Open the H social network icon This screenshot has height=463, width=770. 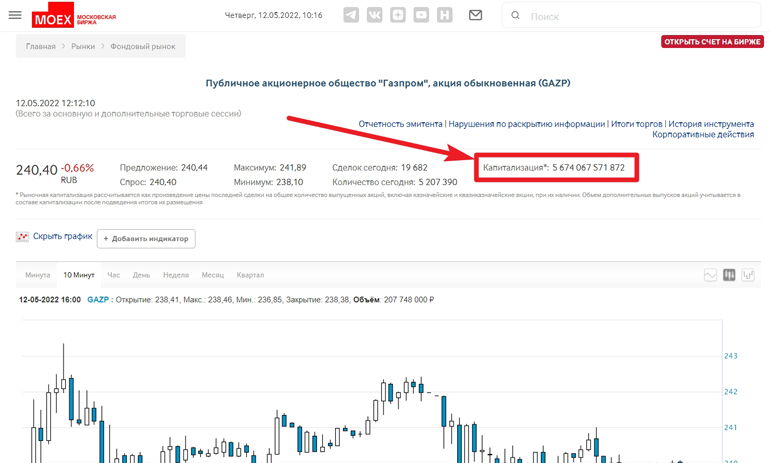click(x=444, y=15)
